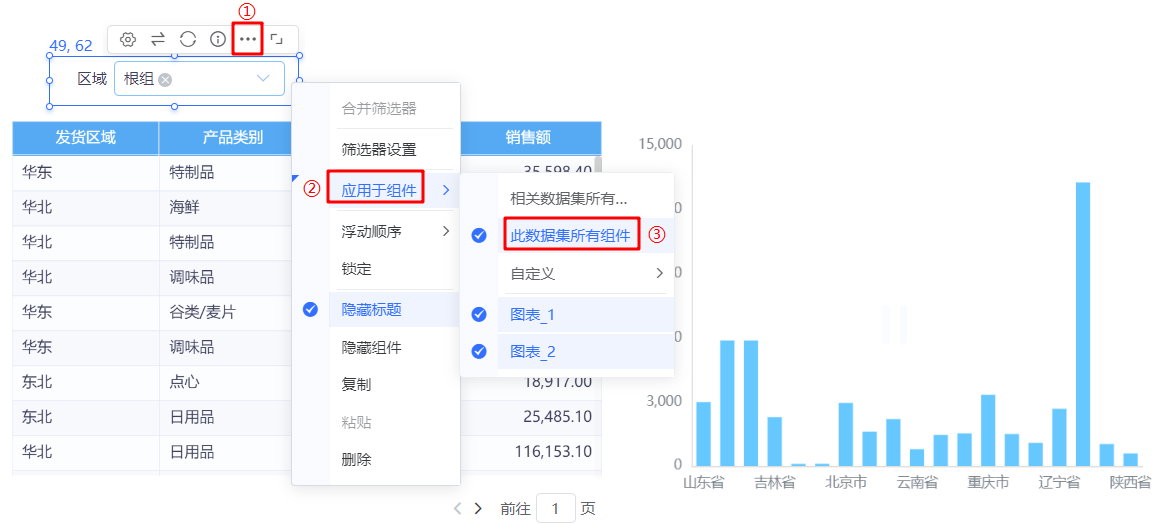Go to next page arrow
This screenshot has width=1160, height=524.
click(478, 508)
